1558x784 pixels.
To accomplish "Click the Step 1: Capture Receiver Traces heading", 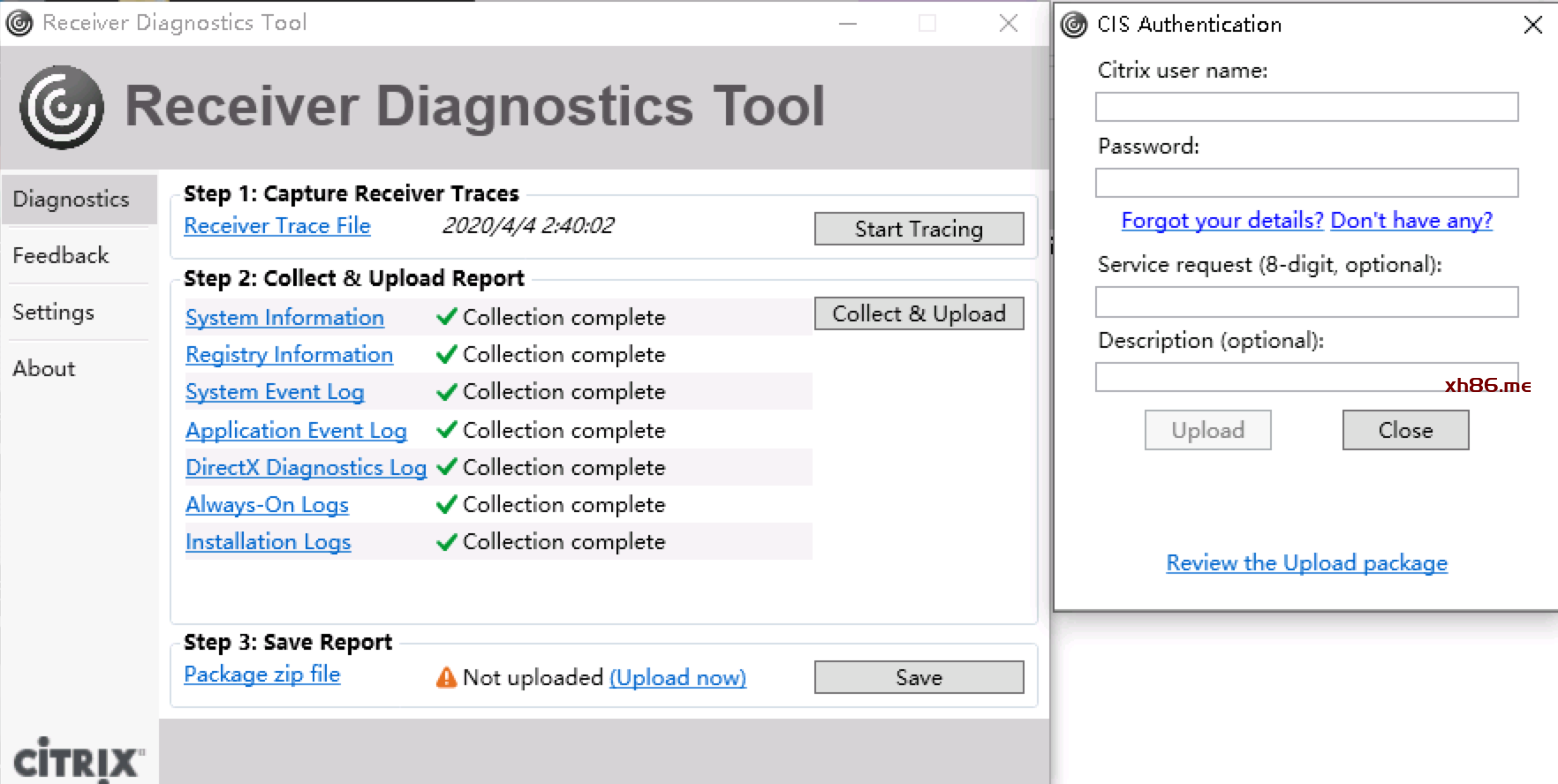I will coord(352,194).
